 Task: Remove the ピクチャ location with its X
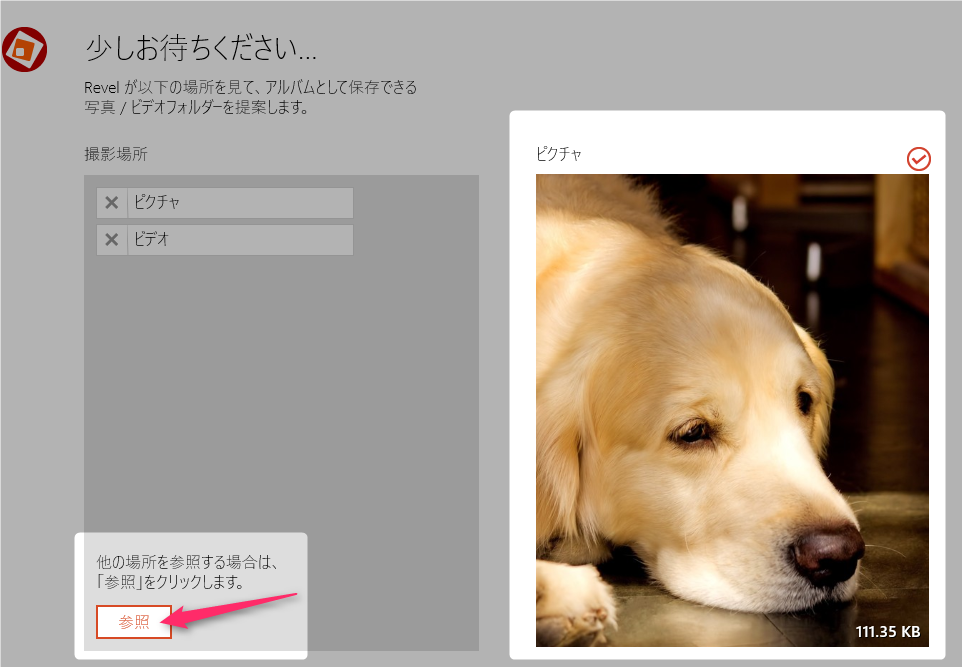tap(112, 202)
